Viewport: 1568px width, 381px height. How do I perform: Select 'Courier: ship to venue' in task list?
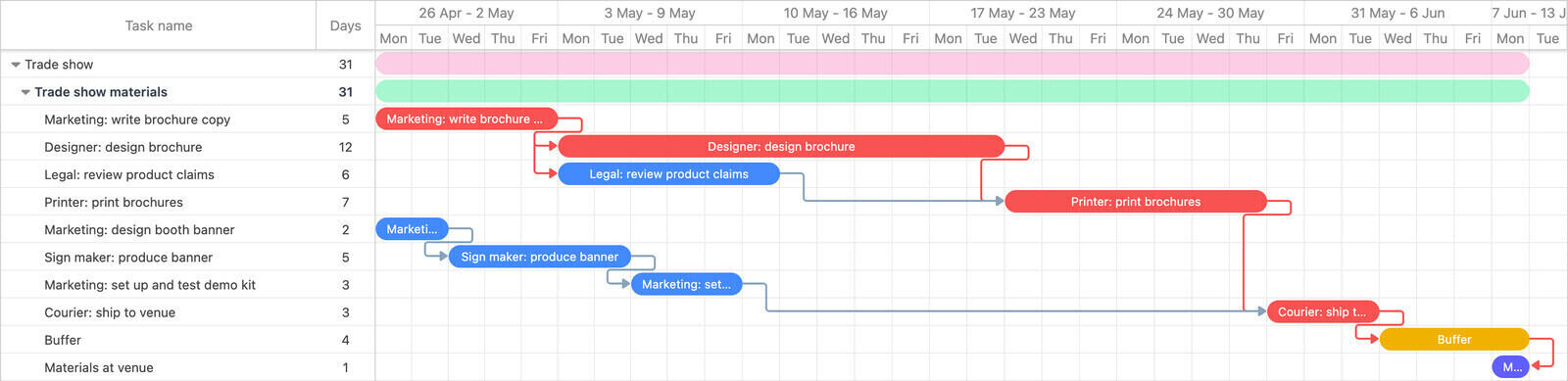(x=110, y=312)
